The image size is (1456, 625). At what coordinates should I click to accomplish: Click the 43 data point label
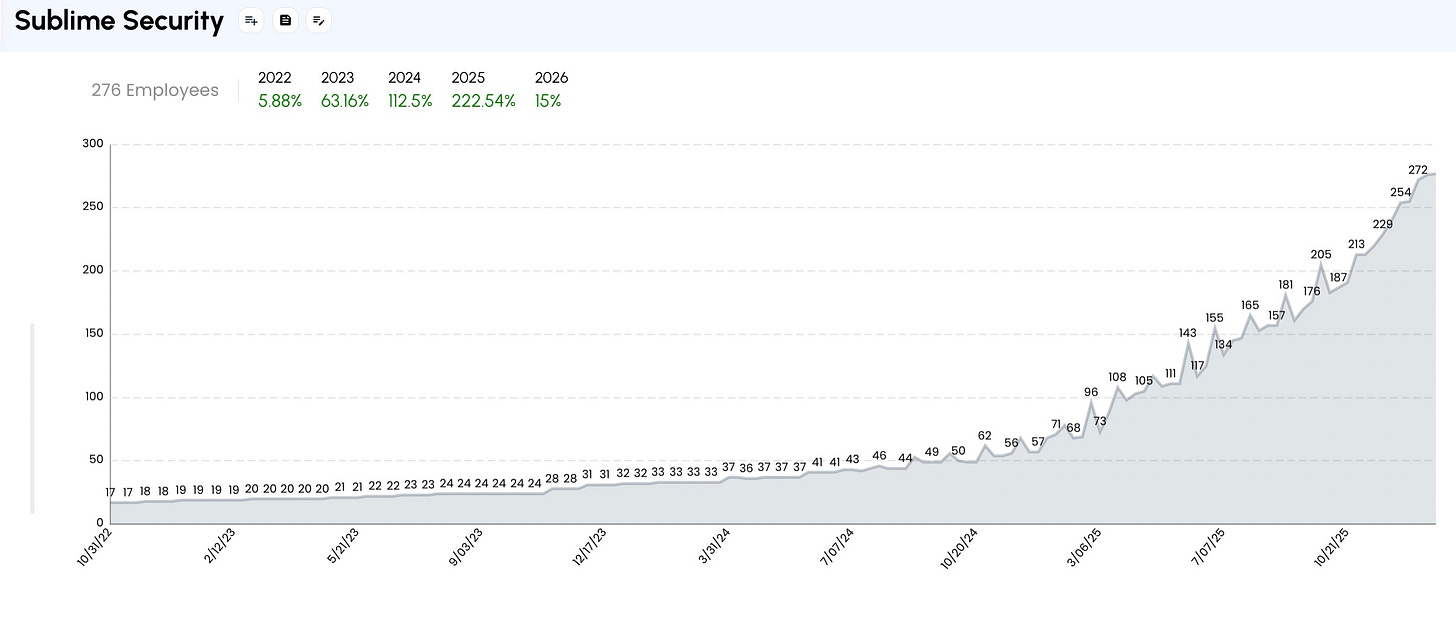852,460
